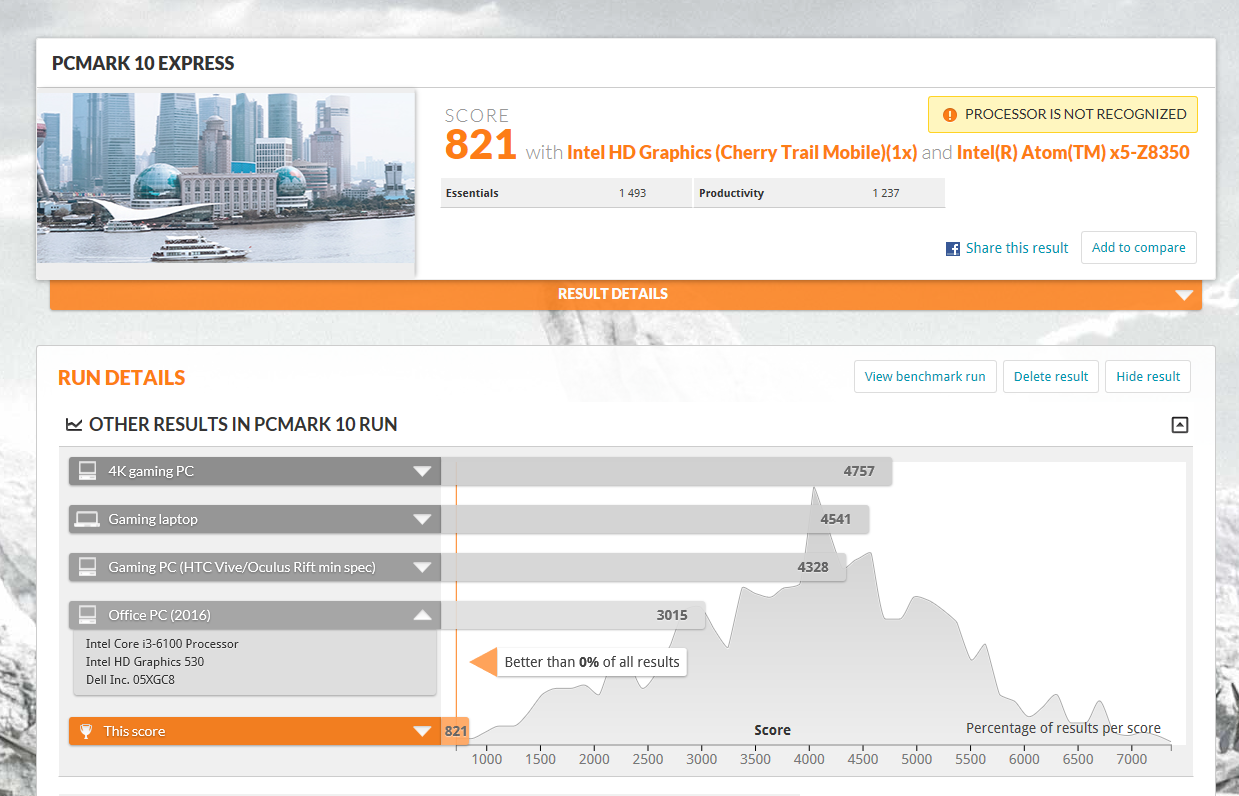1239x796 pixels.
Task: Click Share this result link
Action: (1017, 248)
